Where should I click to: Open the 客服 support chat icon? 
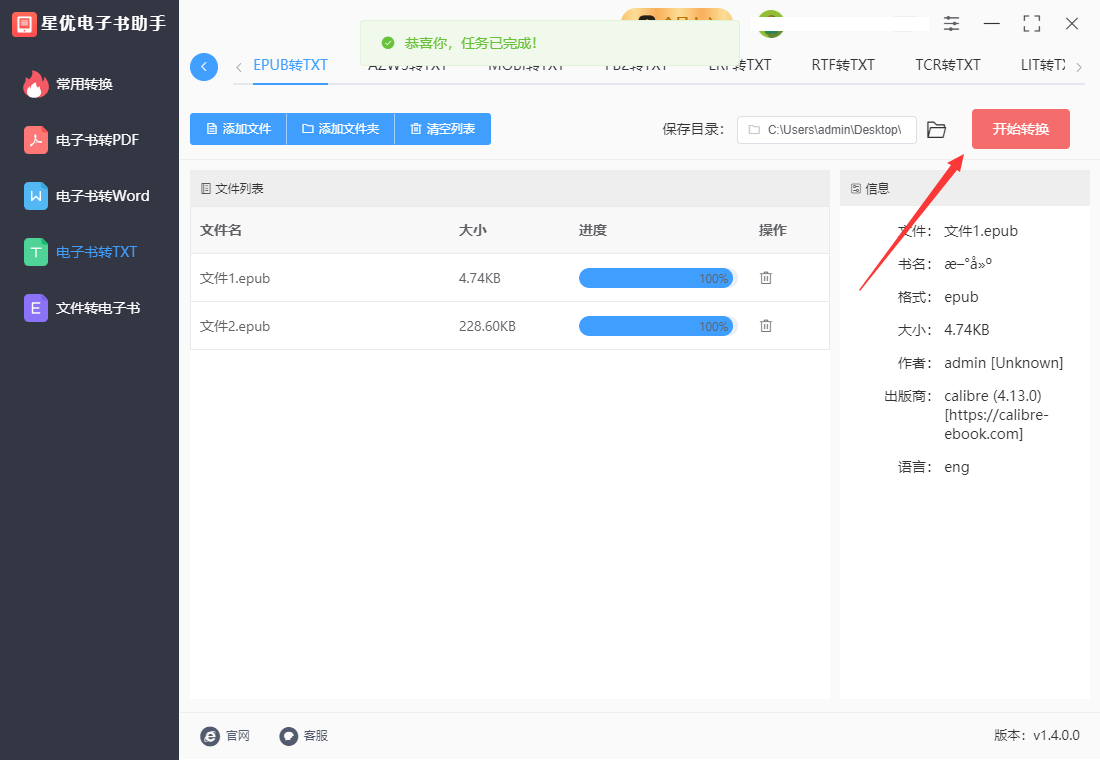[288, 735]
